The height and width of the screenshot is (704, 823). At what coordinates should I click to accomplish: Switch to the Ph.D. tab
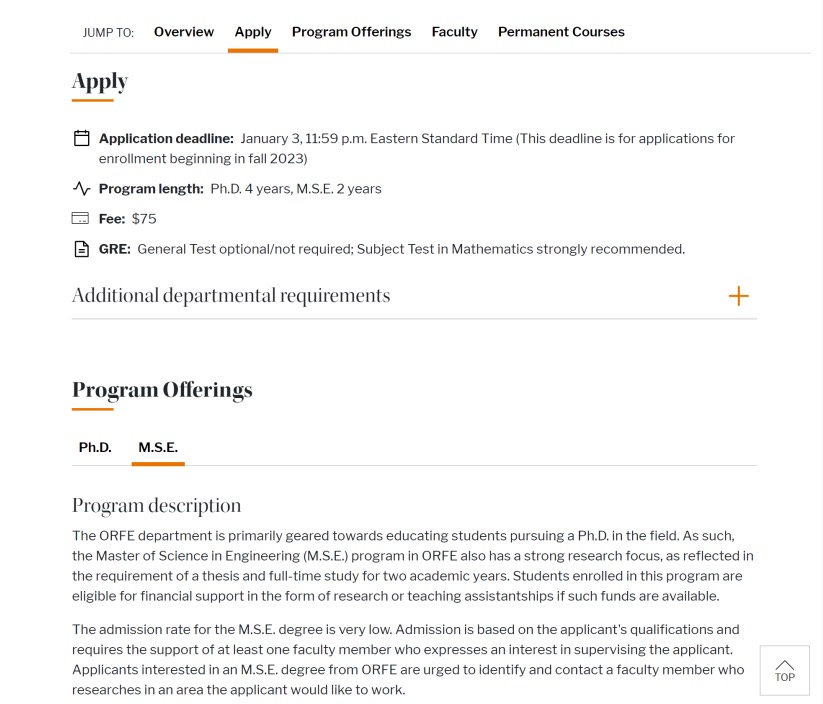pyautogui.click(x=95, y=447)
